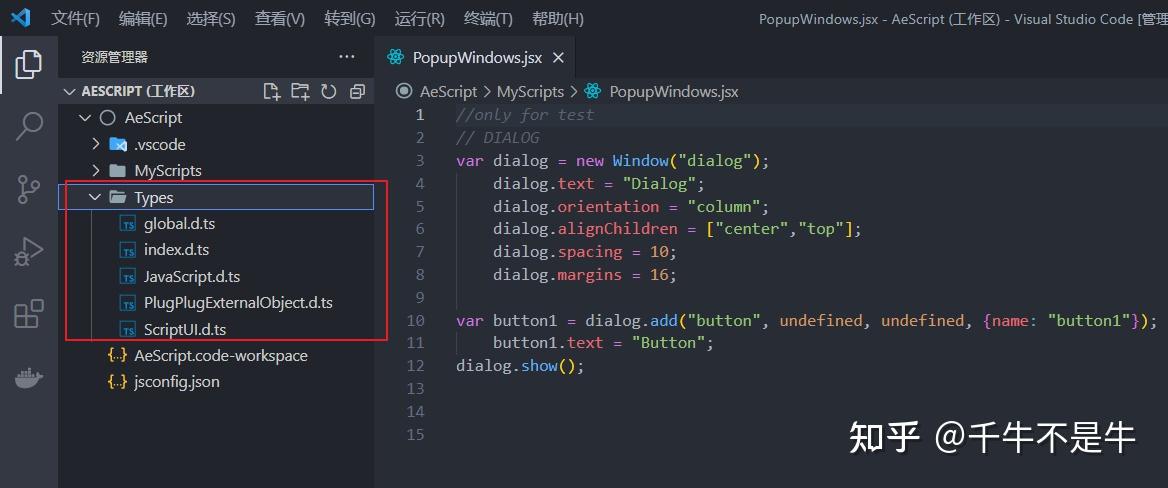Viewport: 1168px width, 488px height.
Task: Click the 资源管理器 panel title
Action: tap(115, 57)
